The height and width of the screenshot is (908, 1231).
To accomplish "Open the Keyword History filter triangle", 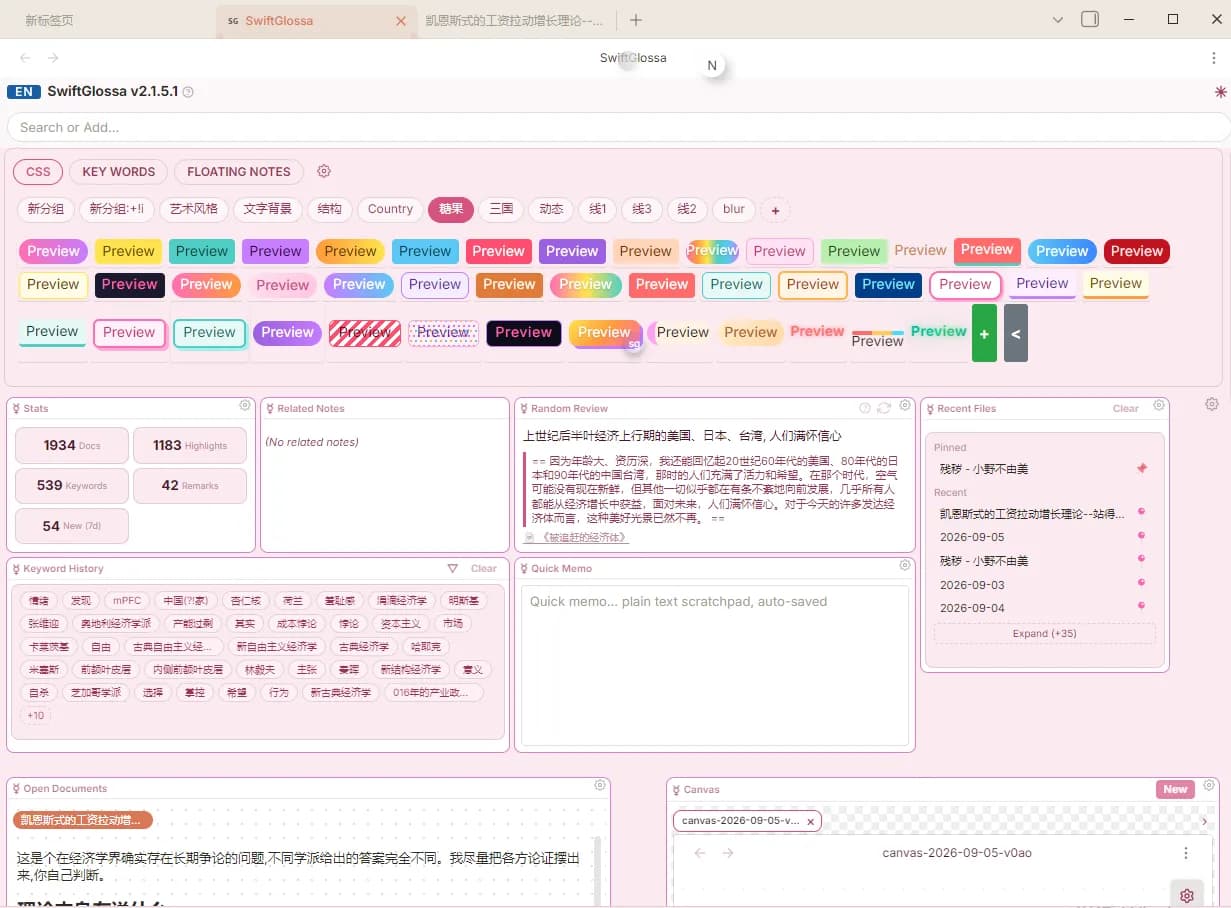I will [x=452, y=568].
